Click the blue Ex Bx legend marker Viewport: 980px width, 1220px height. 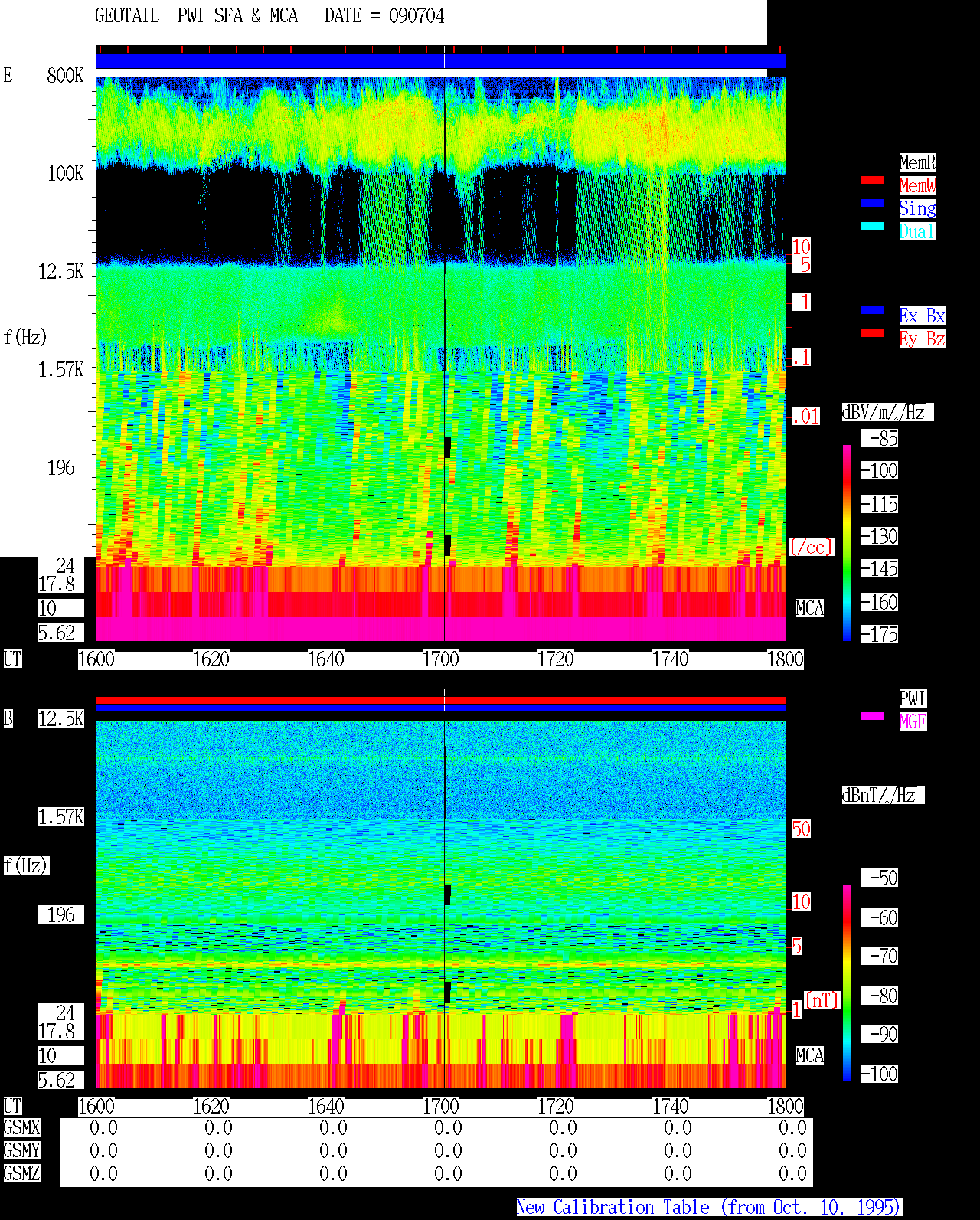(873, 310)
